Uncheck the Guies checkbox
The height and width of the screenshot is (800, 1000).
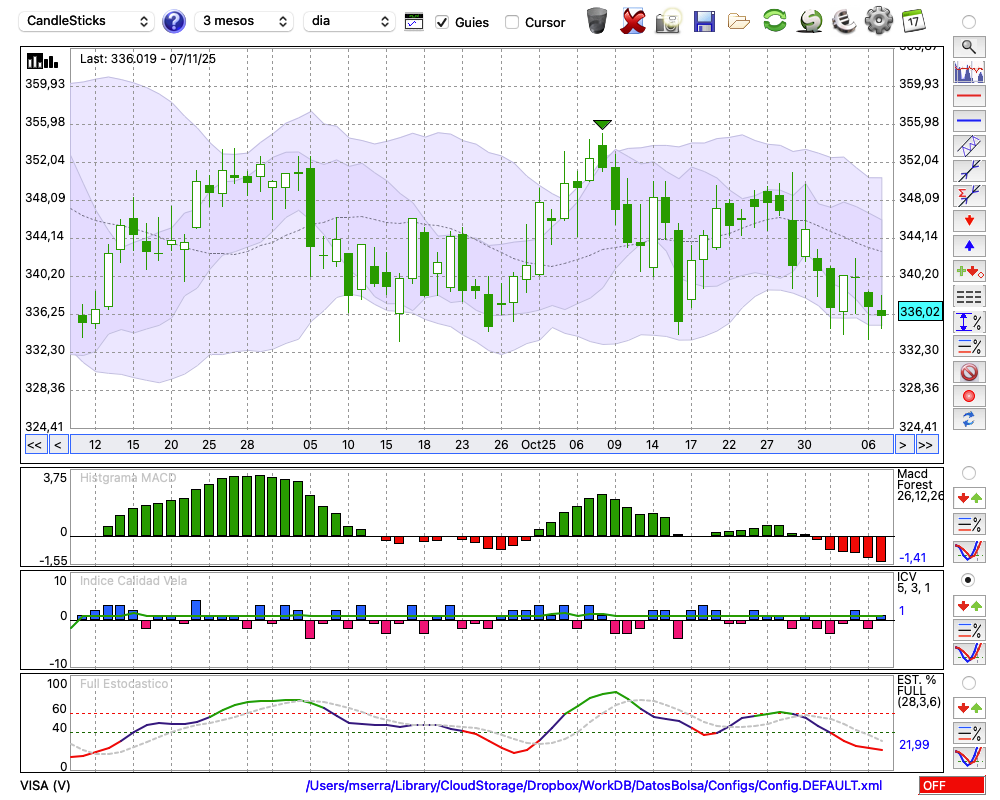pos(442,22)
